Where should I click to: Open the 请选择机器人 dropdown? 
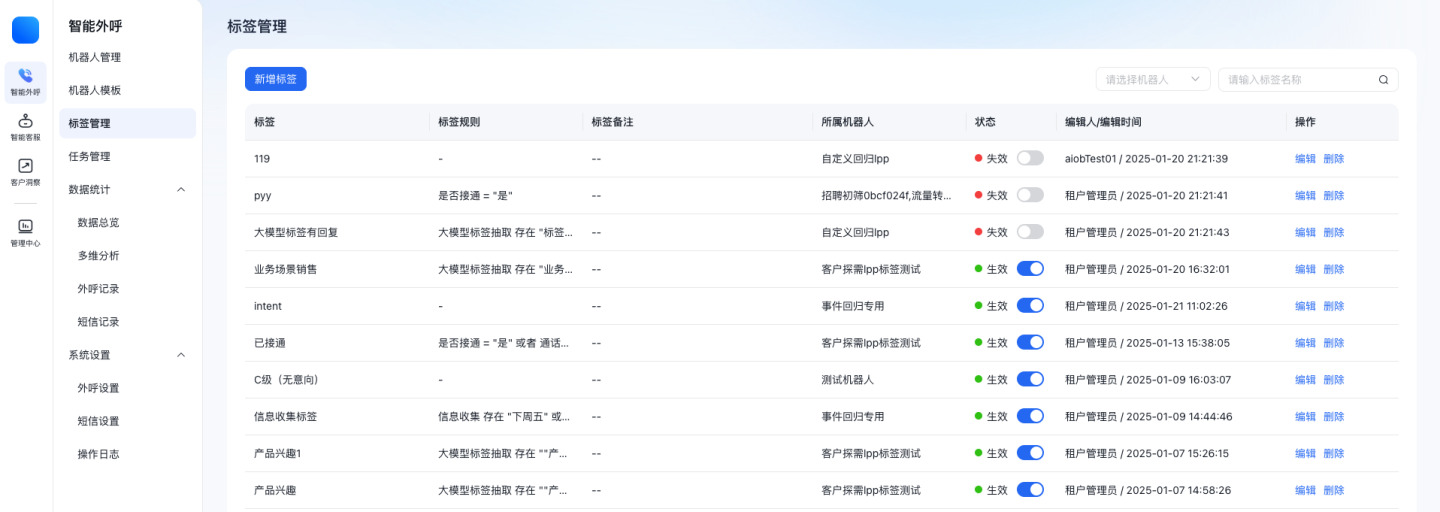pos(1152,80)
